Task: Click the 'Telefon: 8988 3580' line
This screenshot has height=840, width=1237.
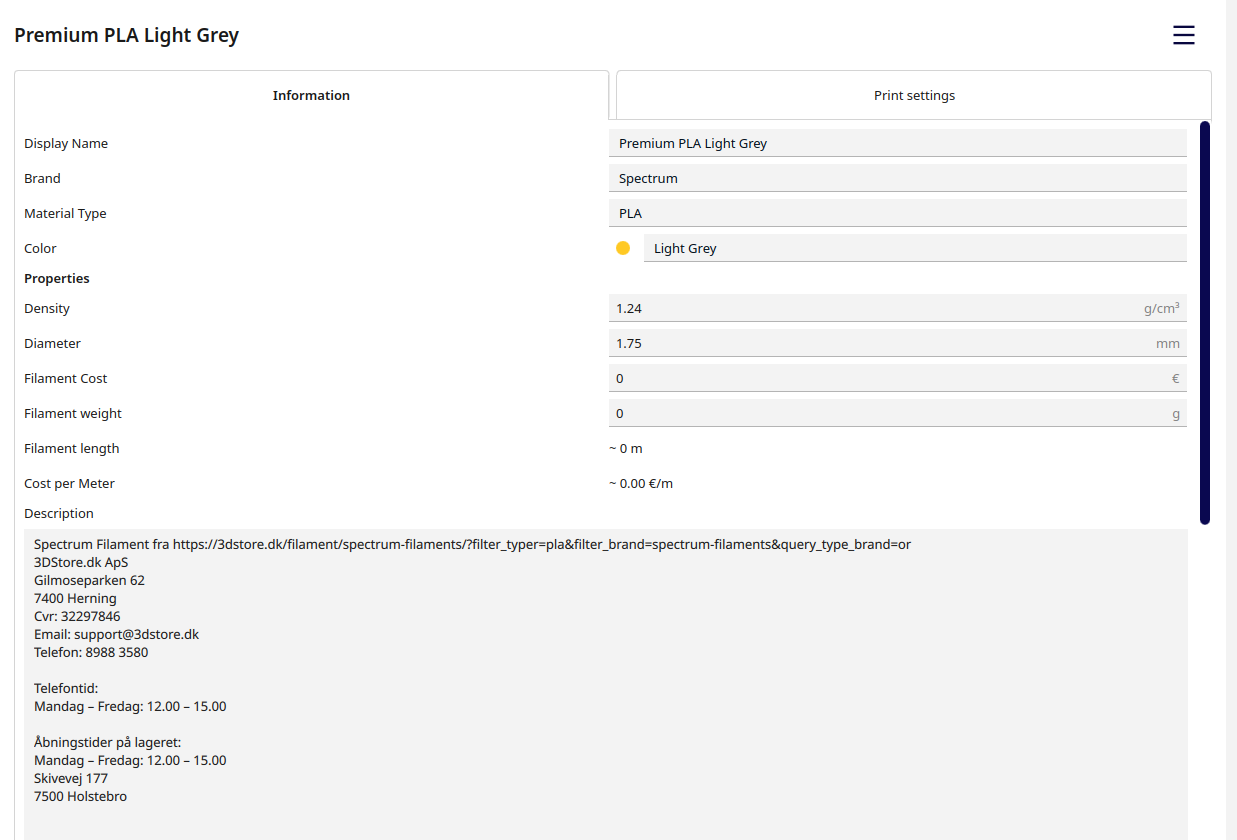Action: click(91, 652)
